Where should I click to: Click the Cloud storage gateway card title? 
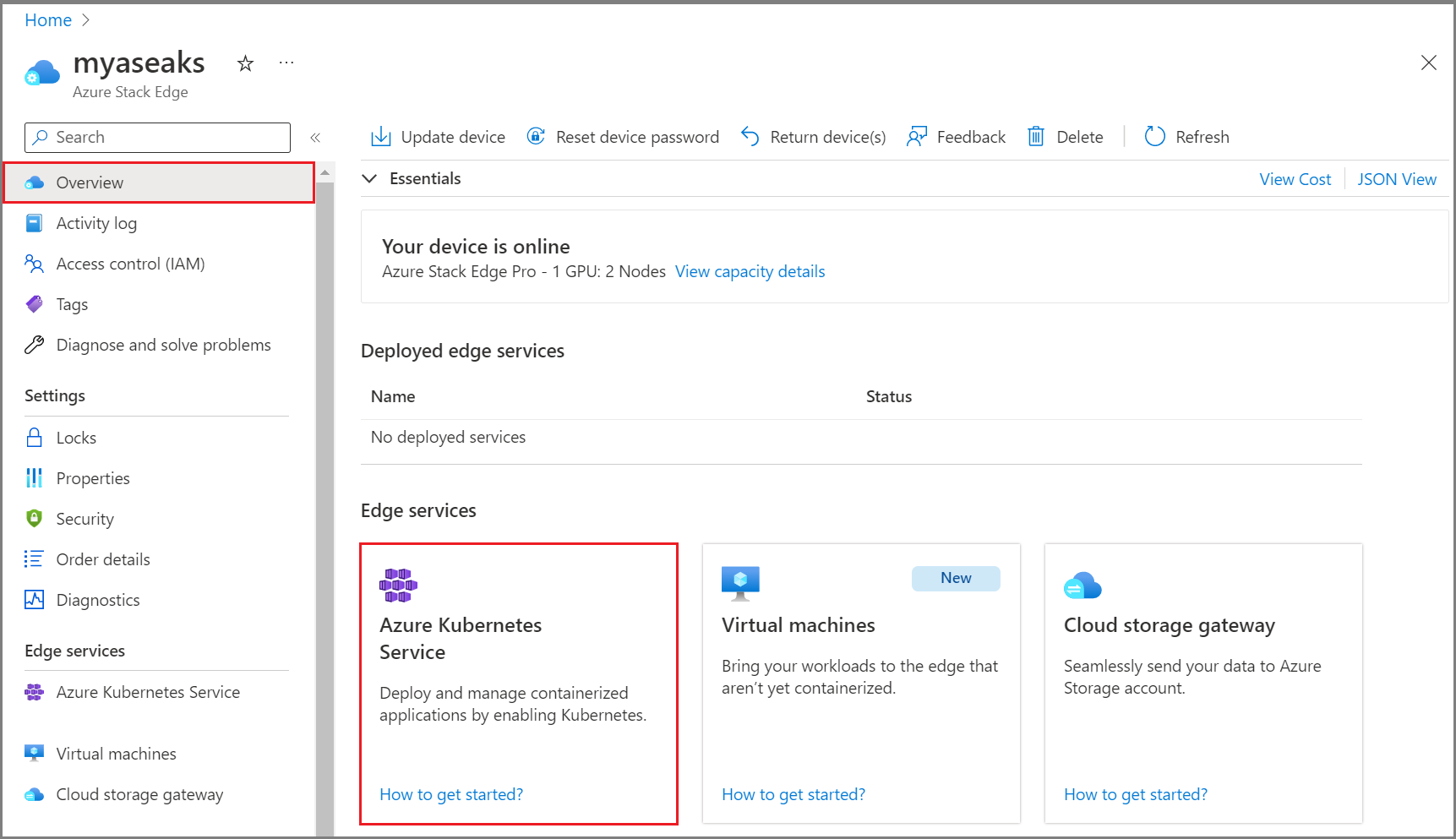point(1170,625)
